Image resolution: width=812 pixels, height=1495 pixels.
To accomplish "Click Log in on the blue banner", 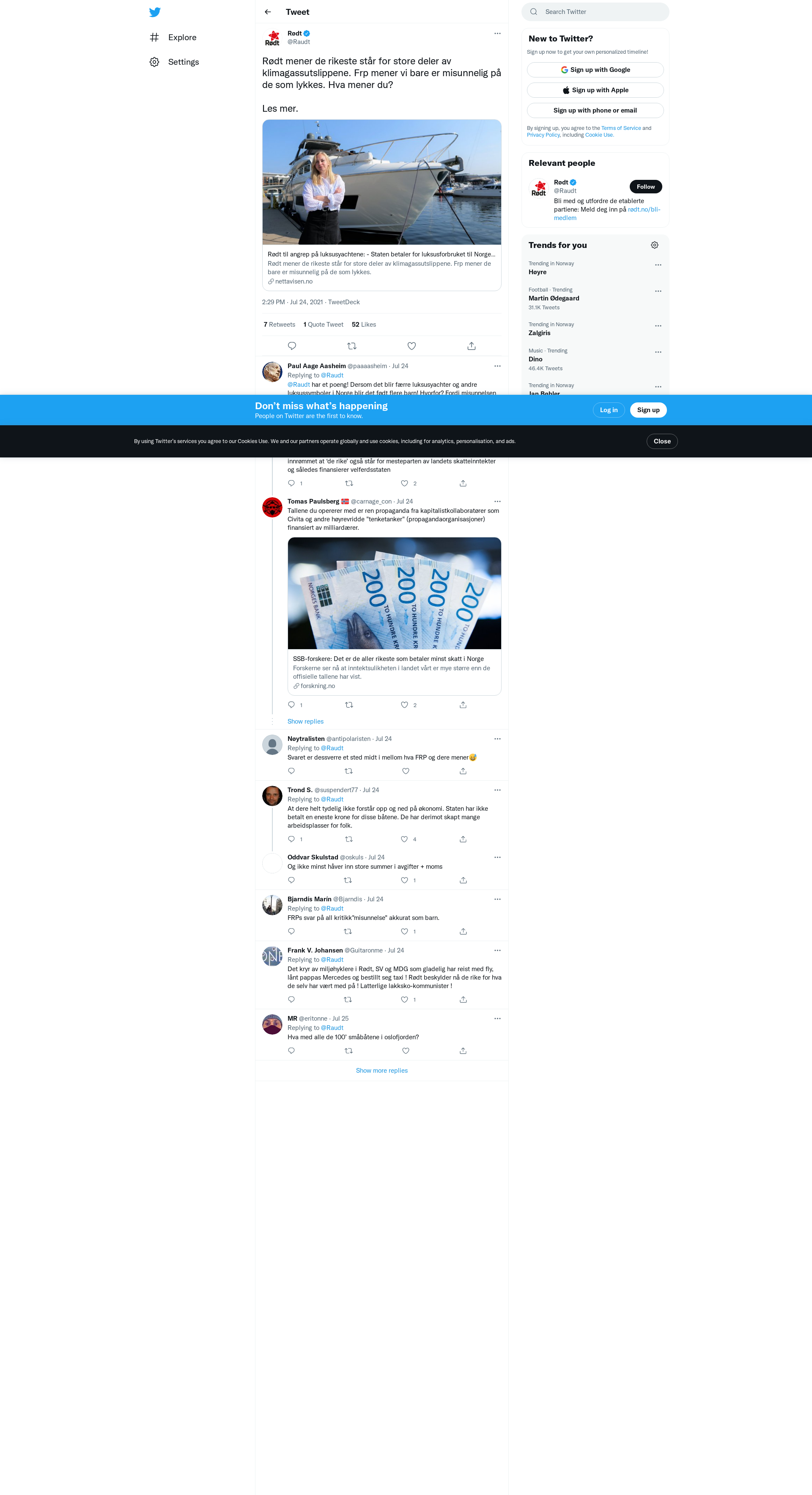I will click(x=609, y=410).
